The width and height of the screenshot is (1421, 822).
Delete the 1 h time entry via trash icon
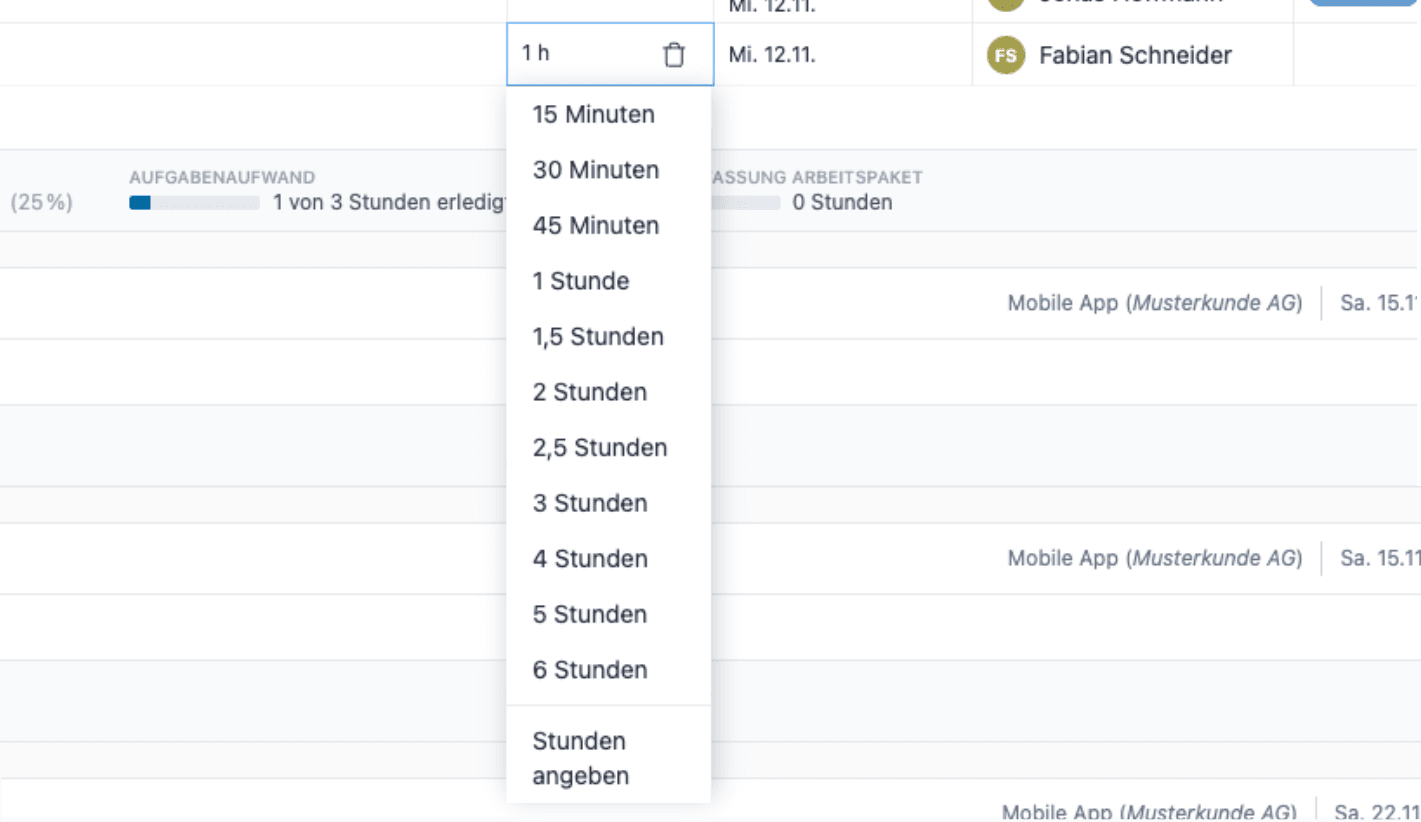674,55
